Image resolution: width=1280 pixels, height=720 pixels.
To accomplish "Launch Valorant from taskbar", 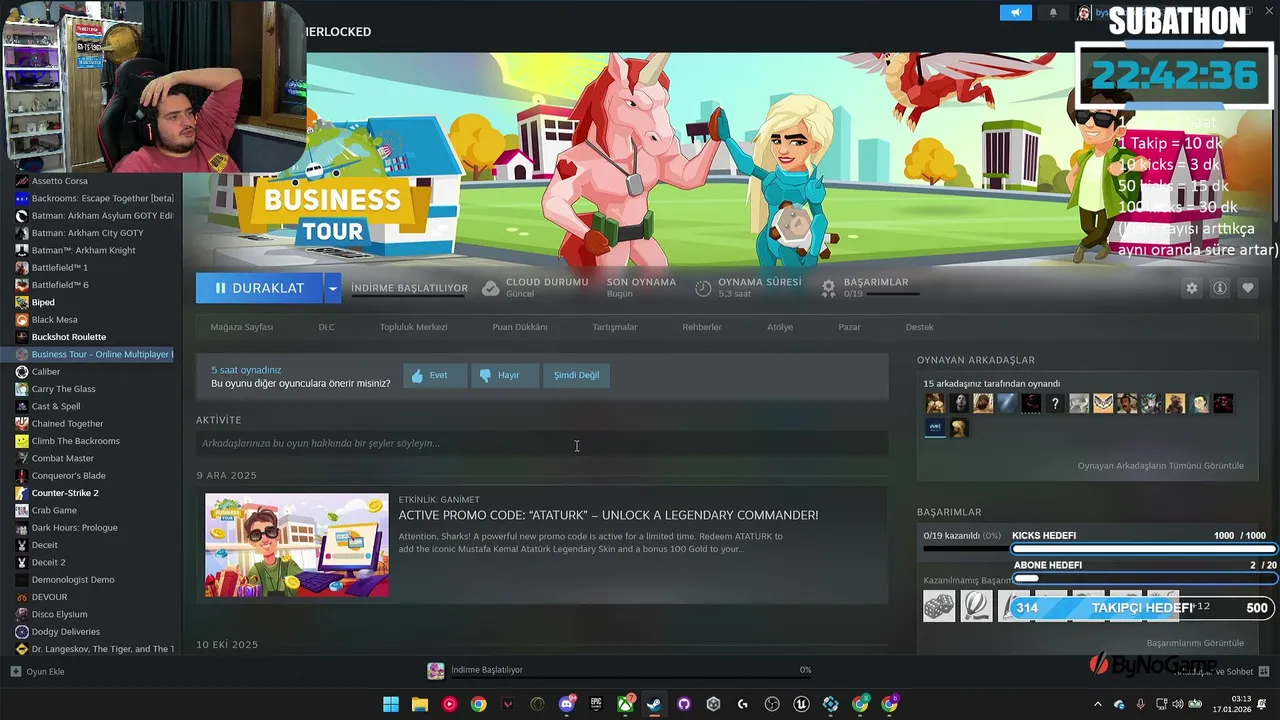I will 508,704.
